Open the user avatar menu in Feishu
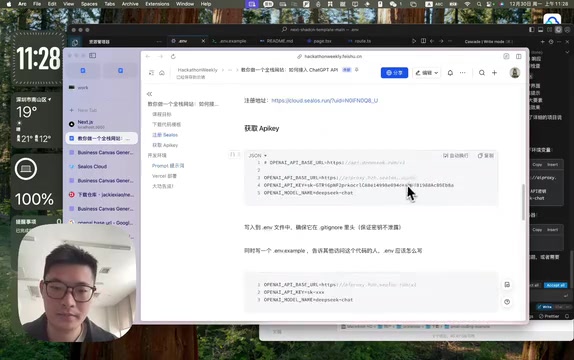This screenshot has height=360, width=574. pos(515,73)
